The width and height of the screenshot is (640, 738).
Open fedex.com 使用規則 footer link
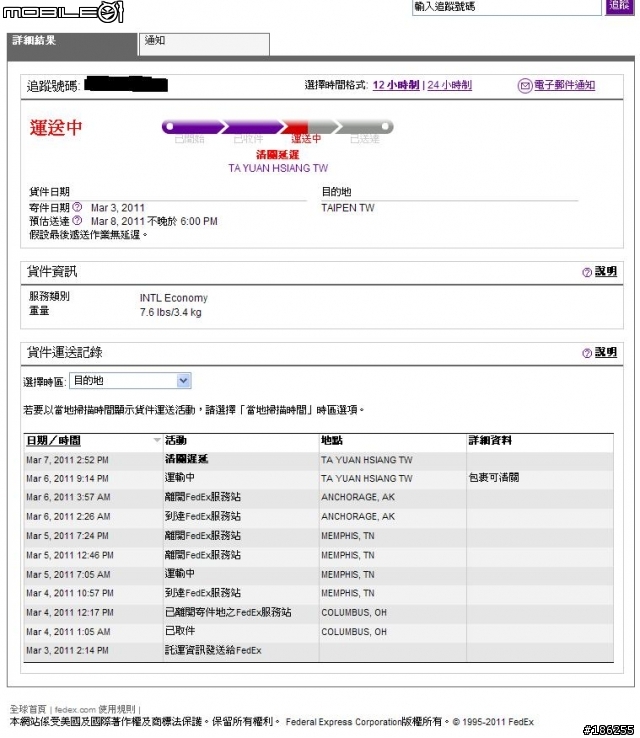tap(96, 709)
